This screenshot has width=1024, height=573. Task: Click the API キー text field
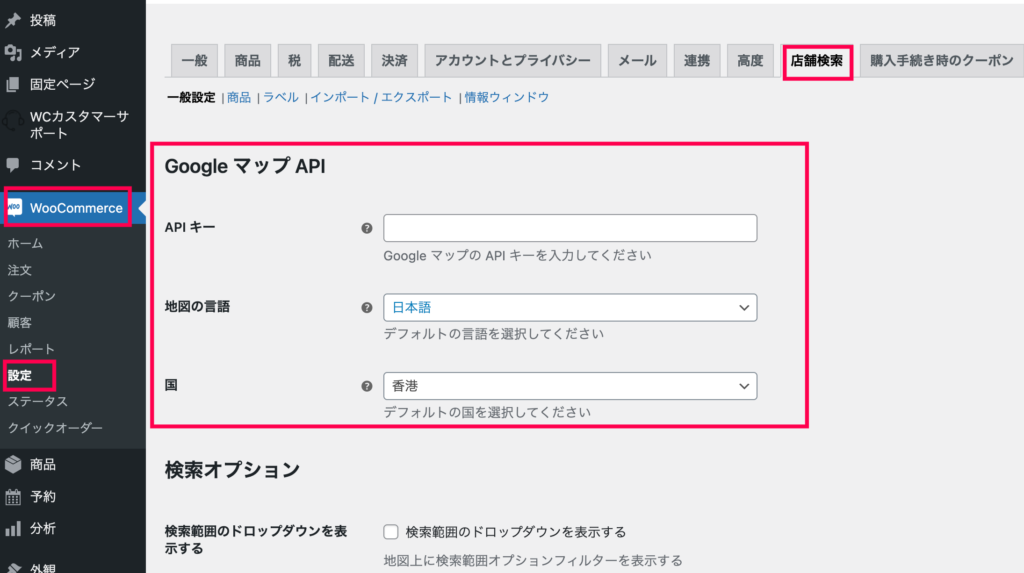[x=570, y=228]
